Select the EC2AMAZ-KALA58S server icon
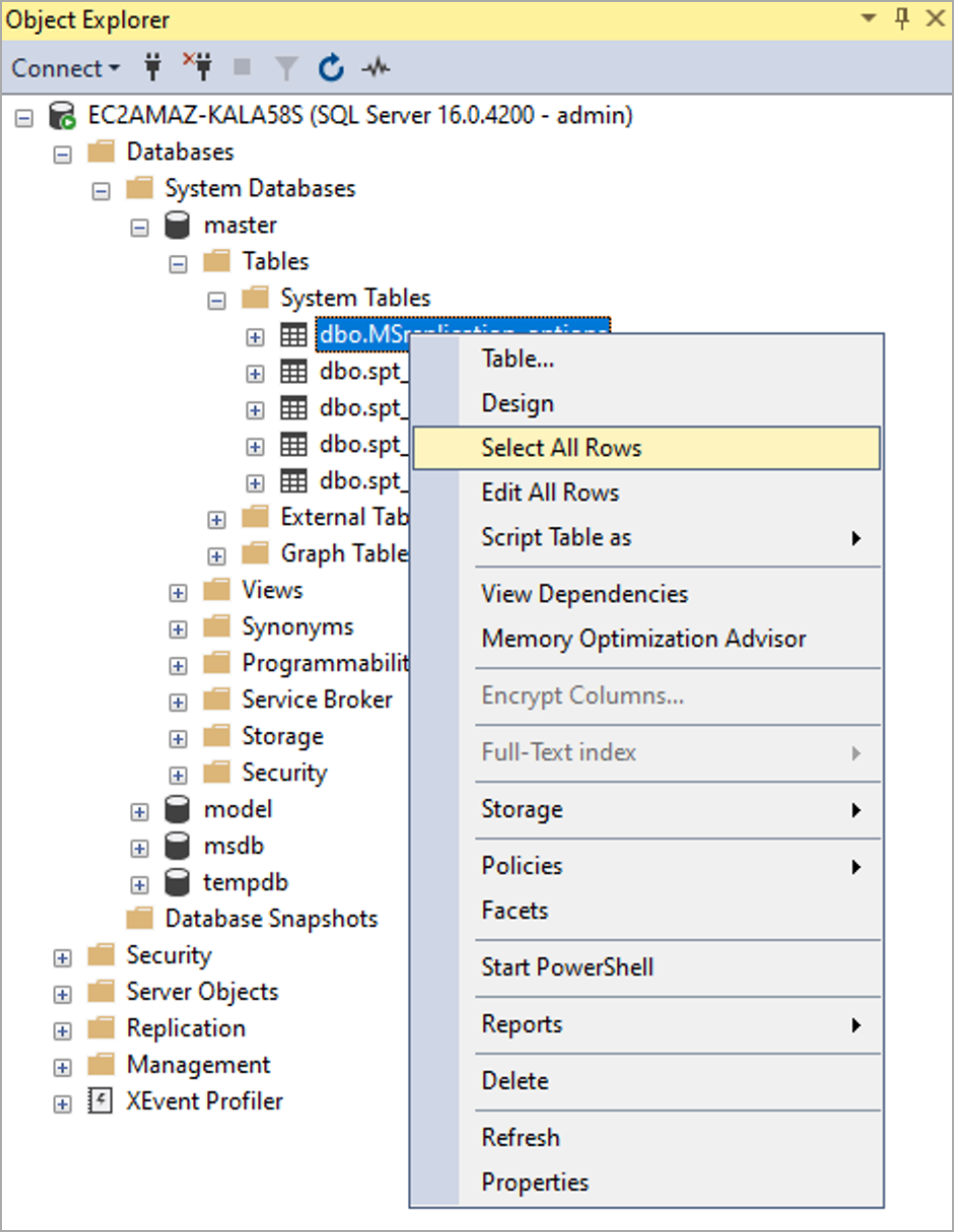Screen dimensions: 954x1232 (62, 116)
